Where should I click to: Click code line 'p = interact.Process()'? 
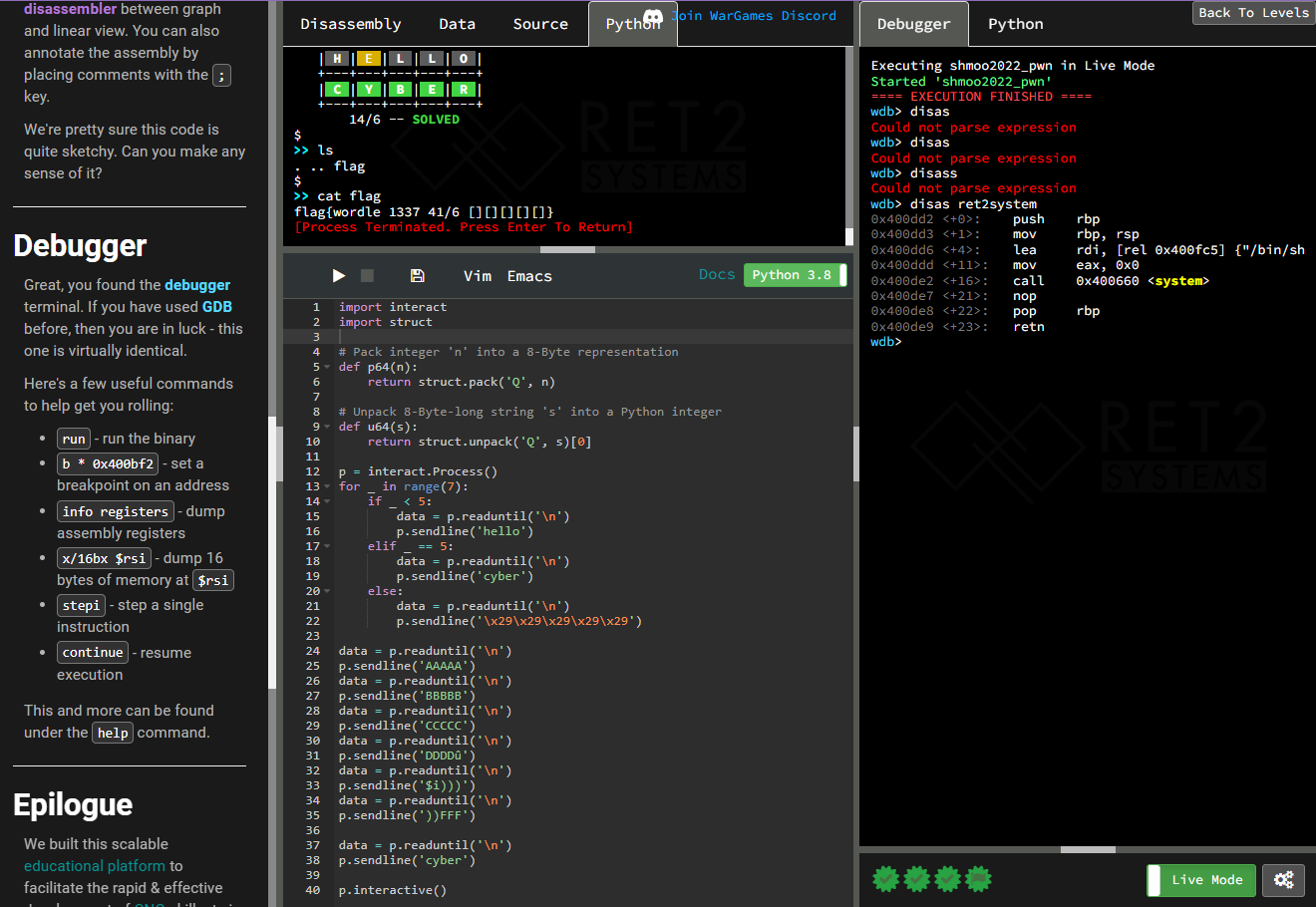point(418,471)
